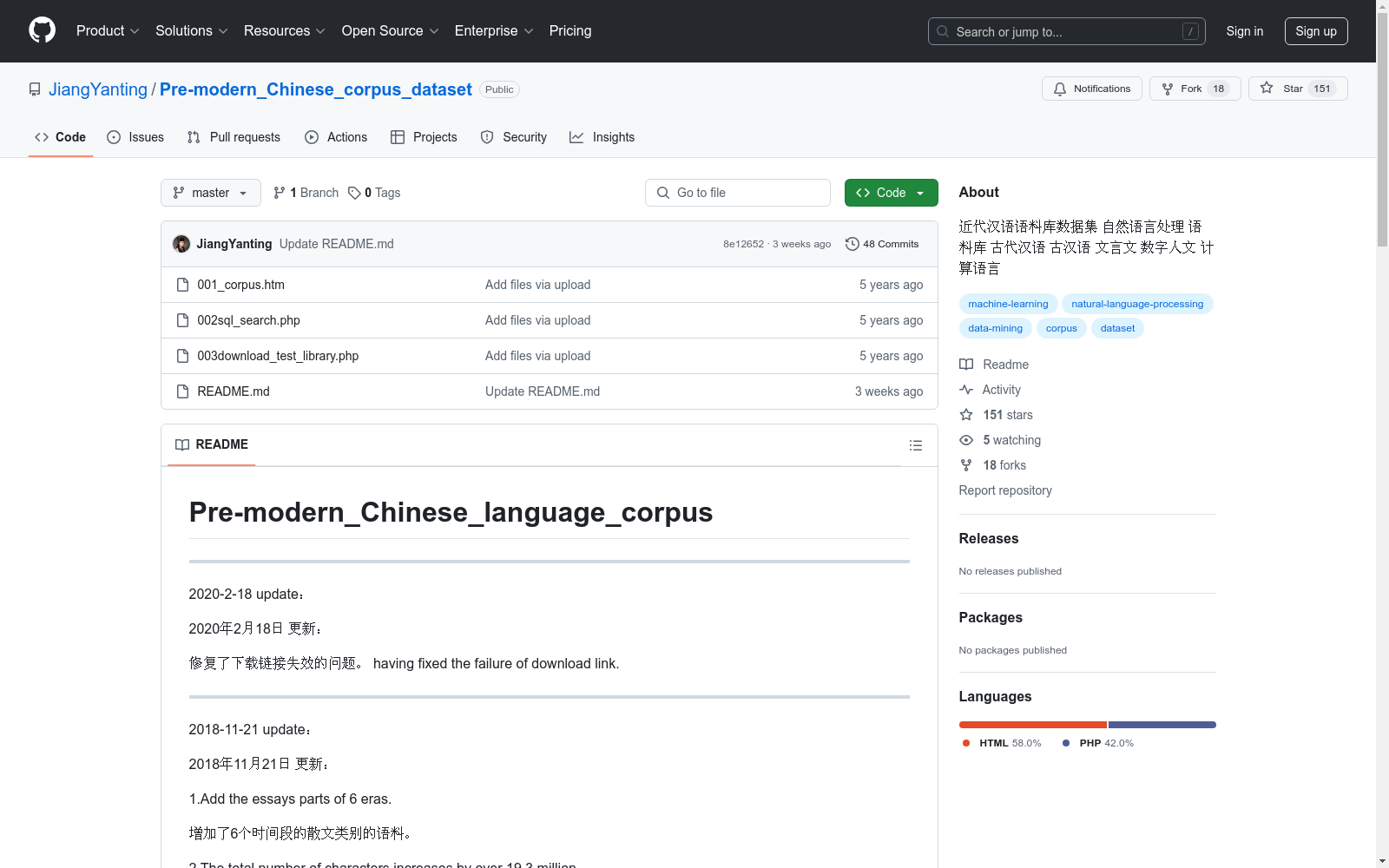Viewport: 1389px width, 868px height.
Task: Open README outline list icon
Action: (x=915, y=445)
